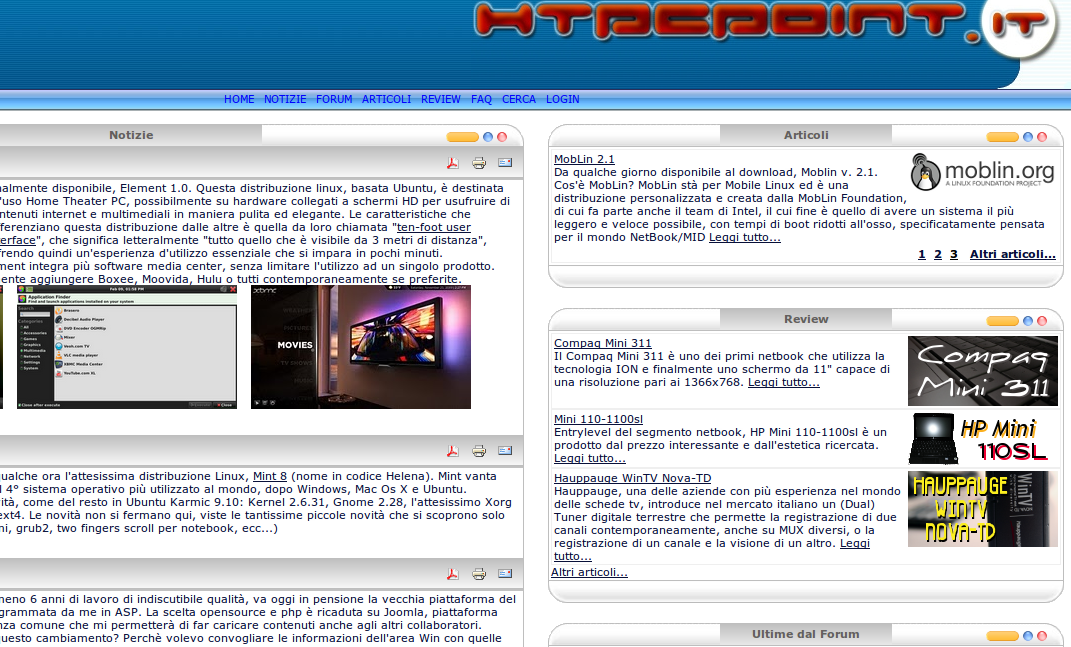This screenshot has height=647, width=1071.
Task: Print the Element 1.0 news item
Action: [x=479, y=163]
